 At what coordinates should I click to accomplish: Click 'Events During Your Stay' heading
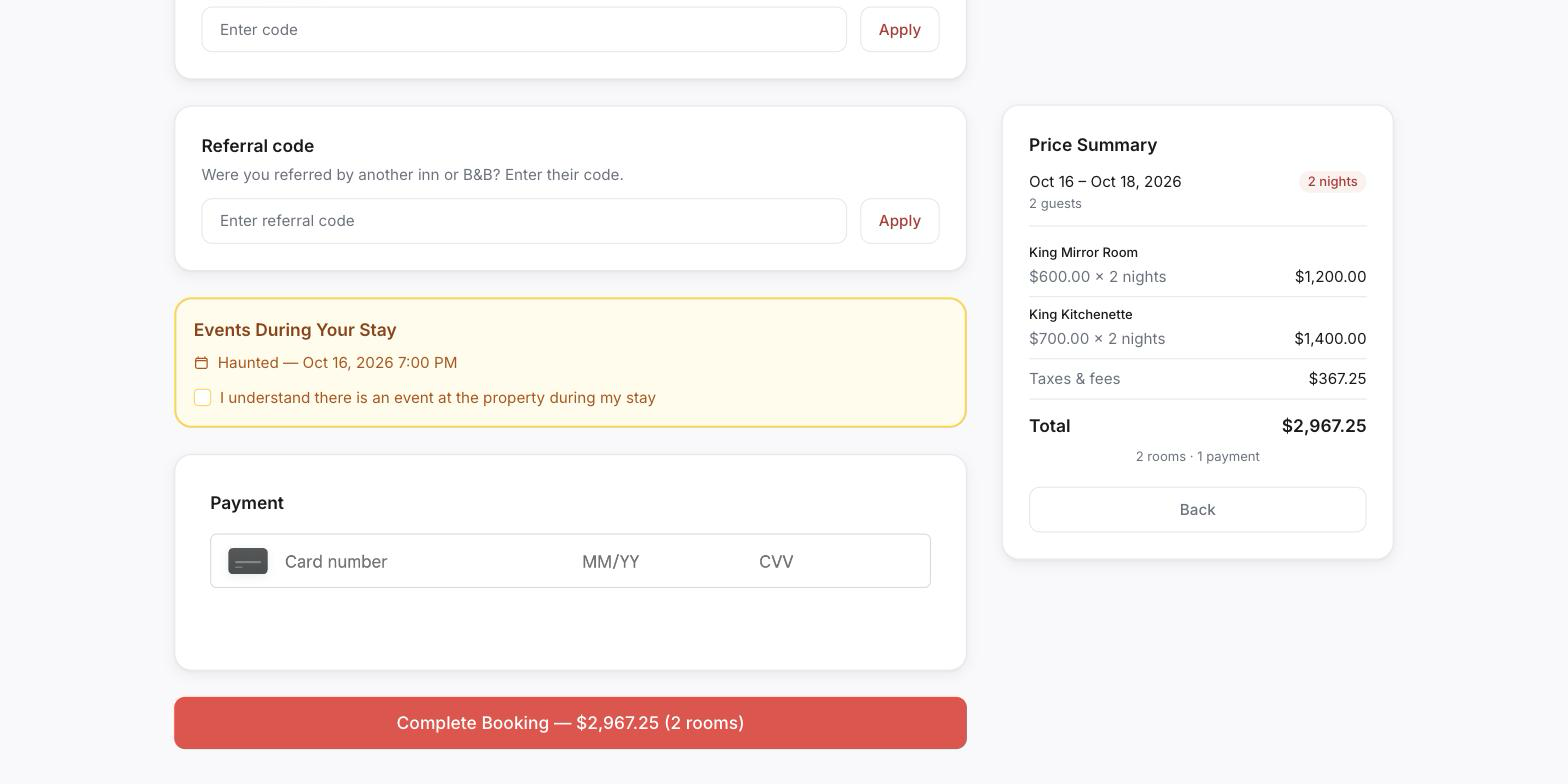tap(295, 330)
